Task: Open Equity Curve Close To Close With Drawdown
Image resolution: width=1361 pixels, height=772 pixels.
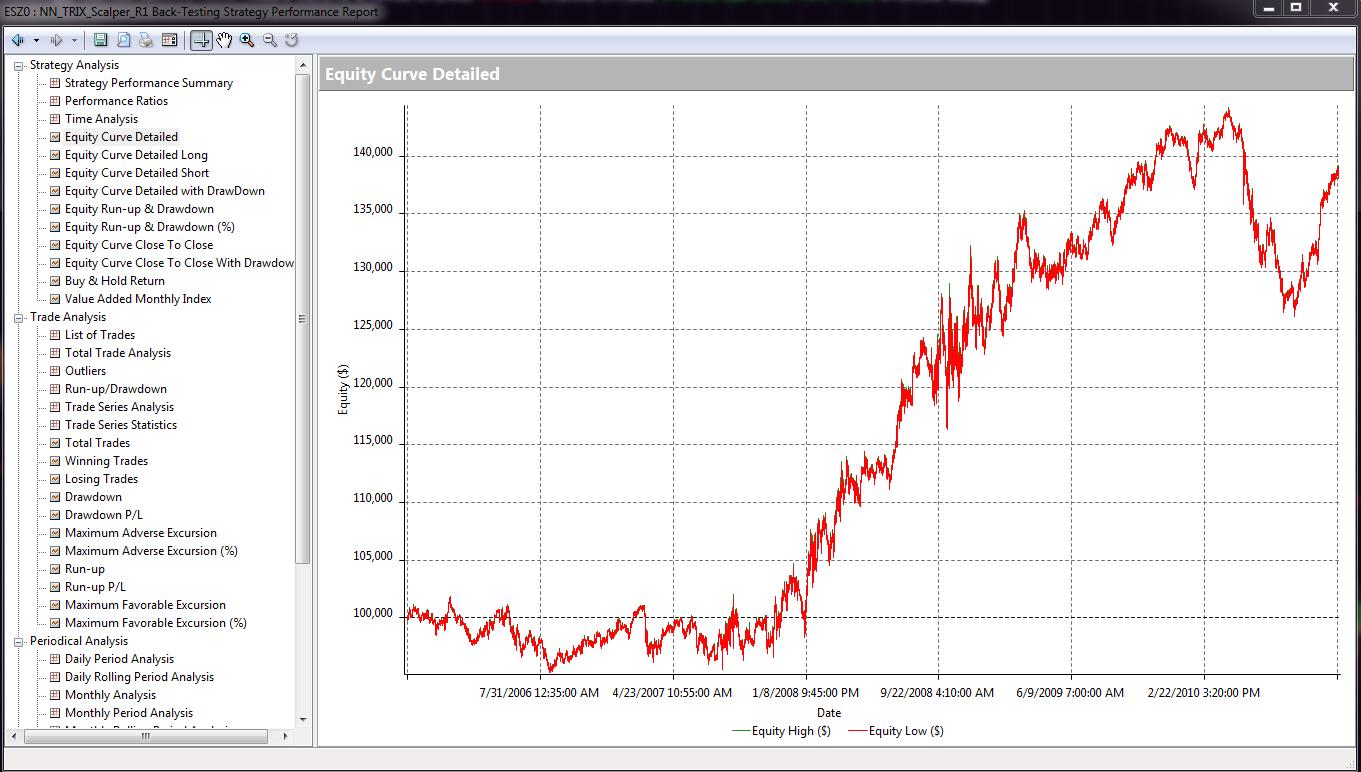Action: [179, 263]
